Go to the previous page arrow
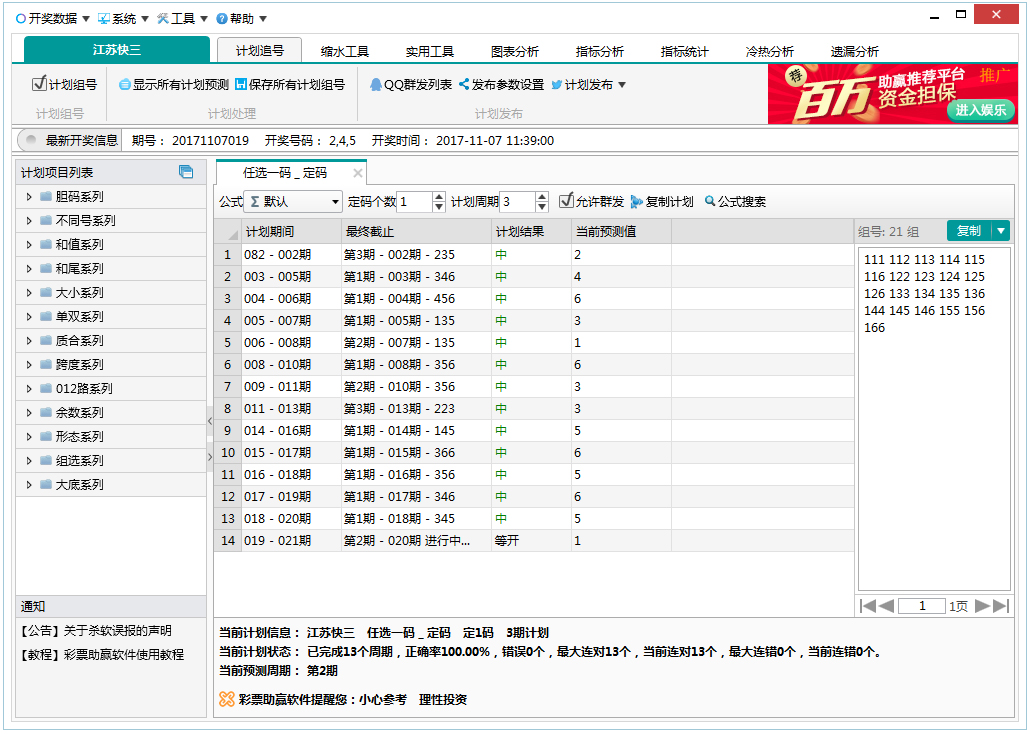Image resolution: width=1030 pixels, height=734 pixels. pos(886,606)
